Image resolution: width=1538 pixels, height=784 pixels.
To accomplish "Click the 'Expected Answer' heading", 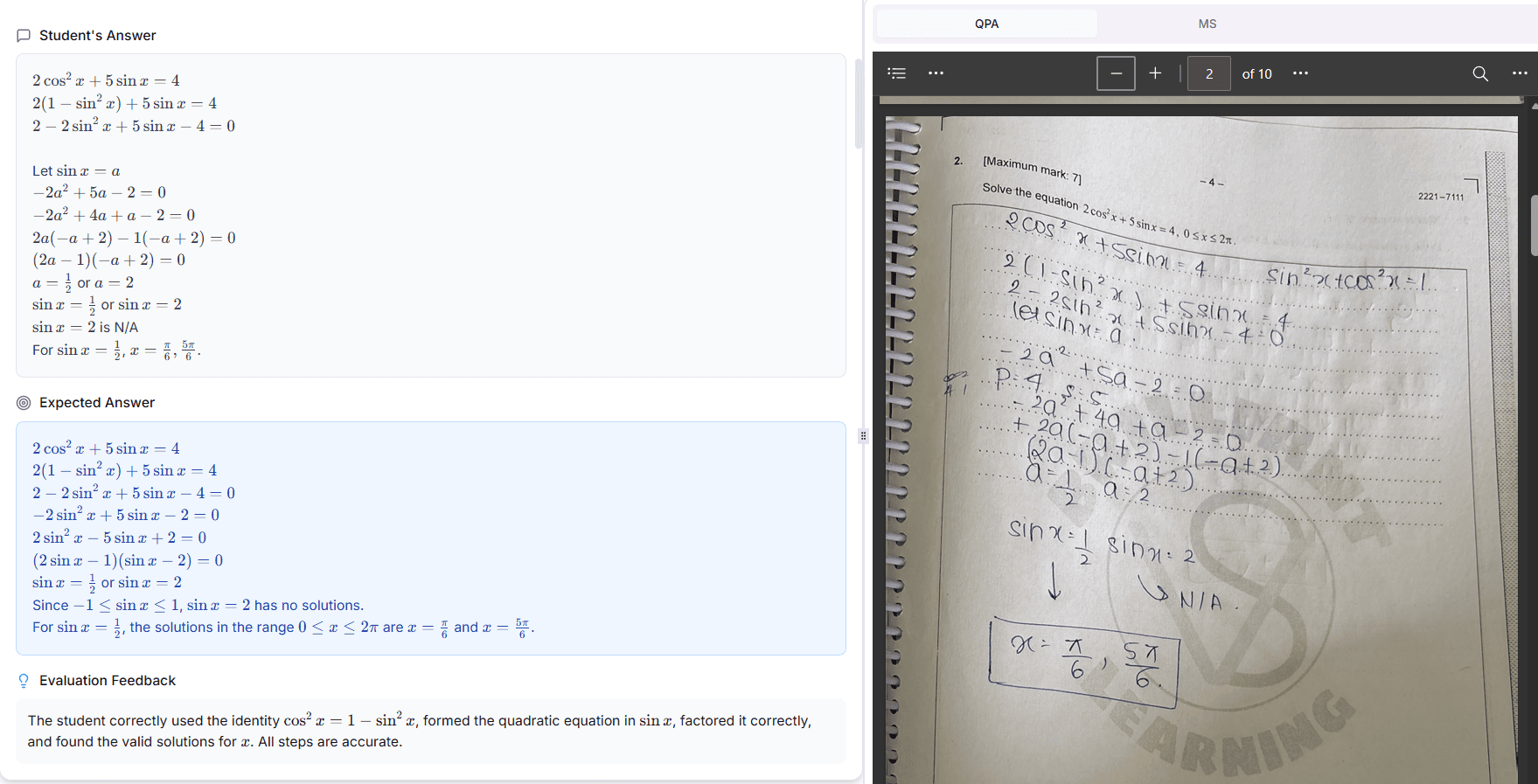I will click(x=97, y=403).
